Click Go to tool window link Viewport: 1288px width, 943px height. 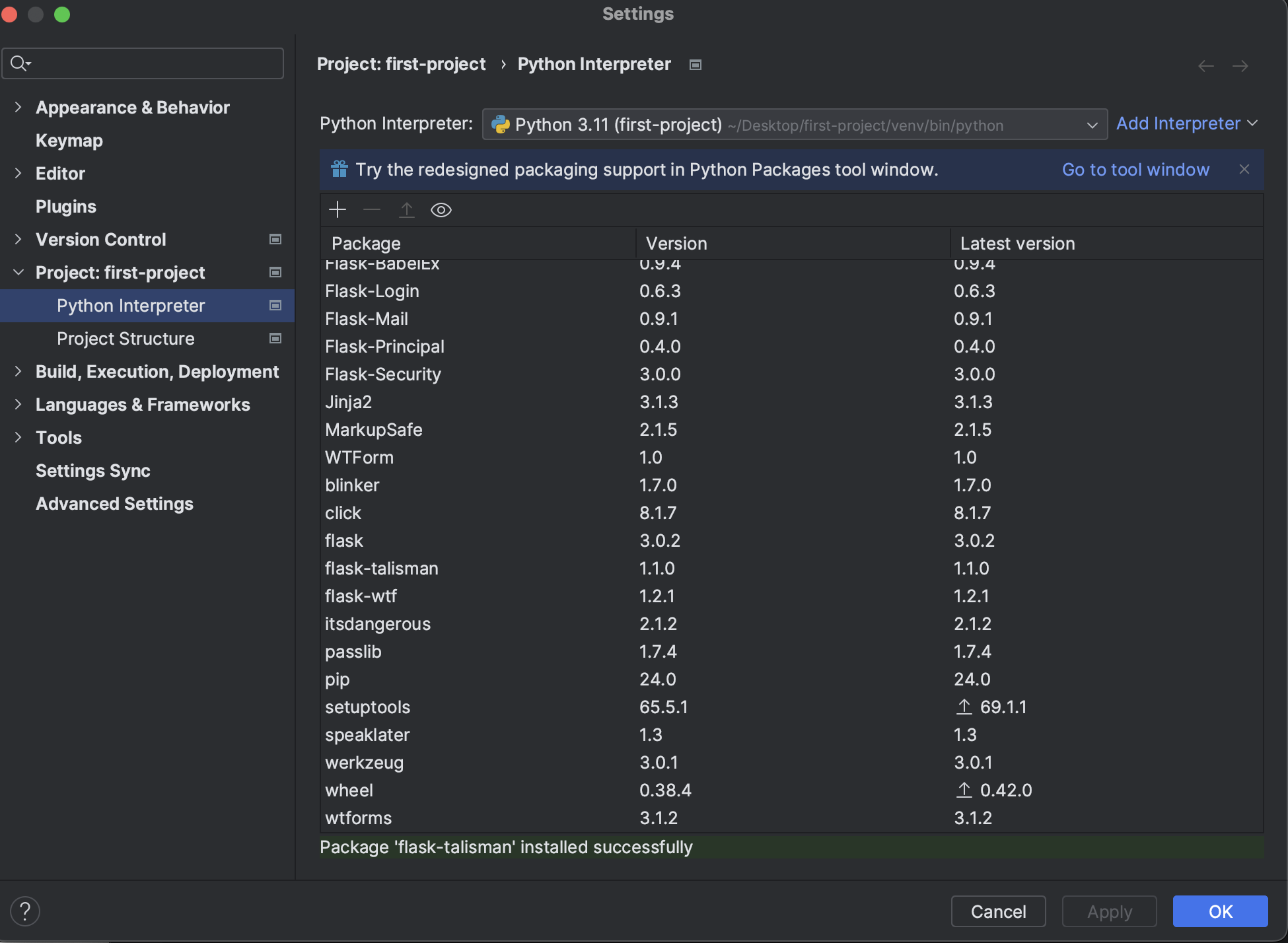[x=1136, y=170]
